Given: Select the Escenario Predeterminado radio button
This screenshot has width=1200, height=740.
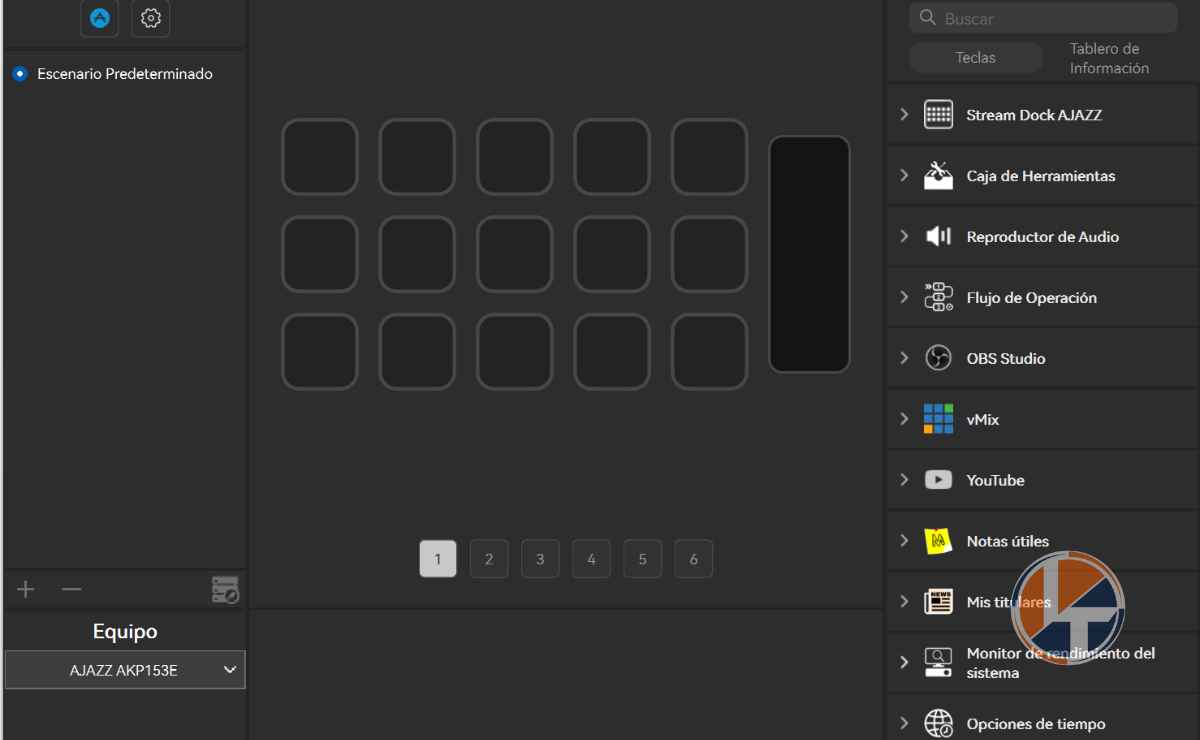Looking at the screenshot, I should pos(20,74).
